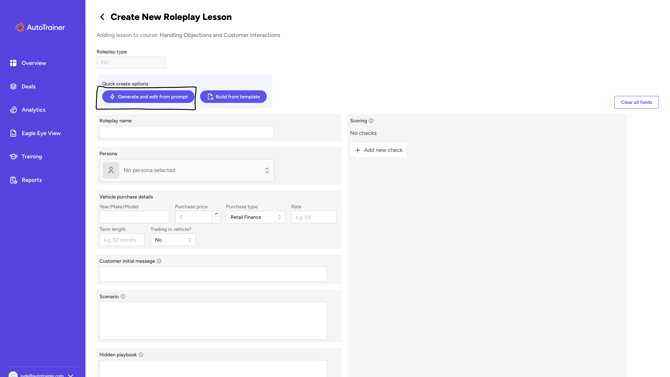Click the Clear all fields button

[x=636, y=102]
